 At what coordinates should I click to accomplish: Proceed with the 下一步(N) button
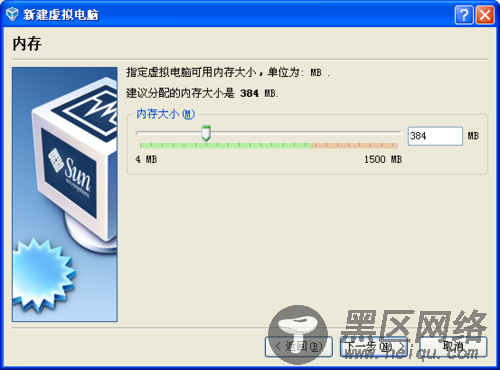coord(374,347)
